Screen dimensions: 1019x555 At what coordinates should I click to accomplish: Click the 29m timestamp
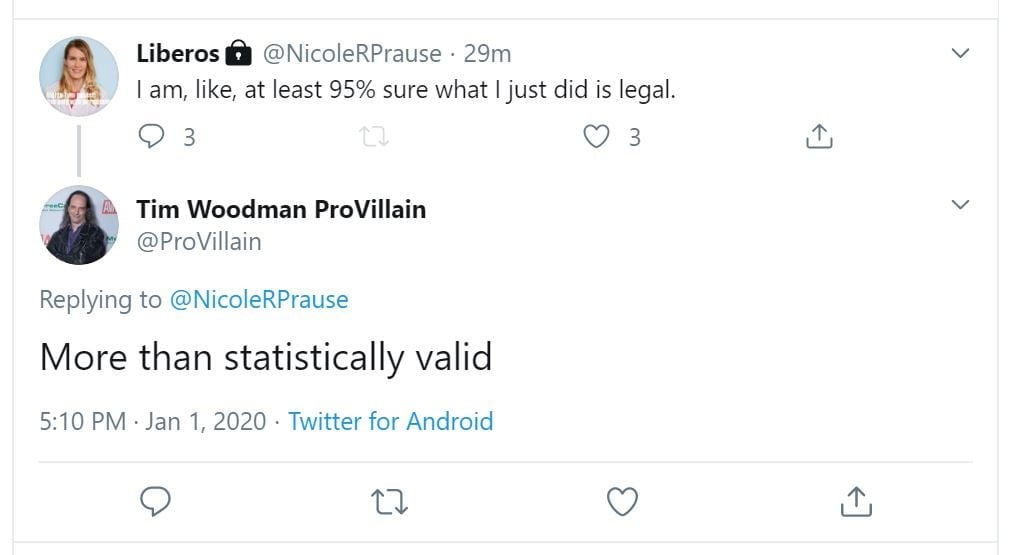(x=487, y=53)
